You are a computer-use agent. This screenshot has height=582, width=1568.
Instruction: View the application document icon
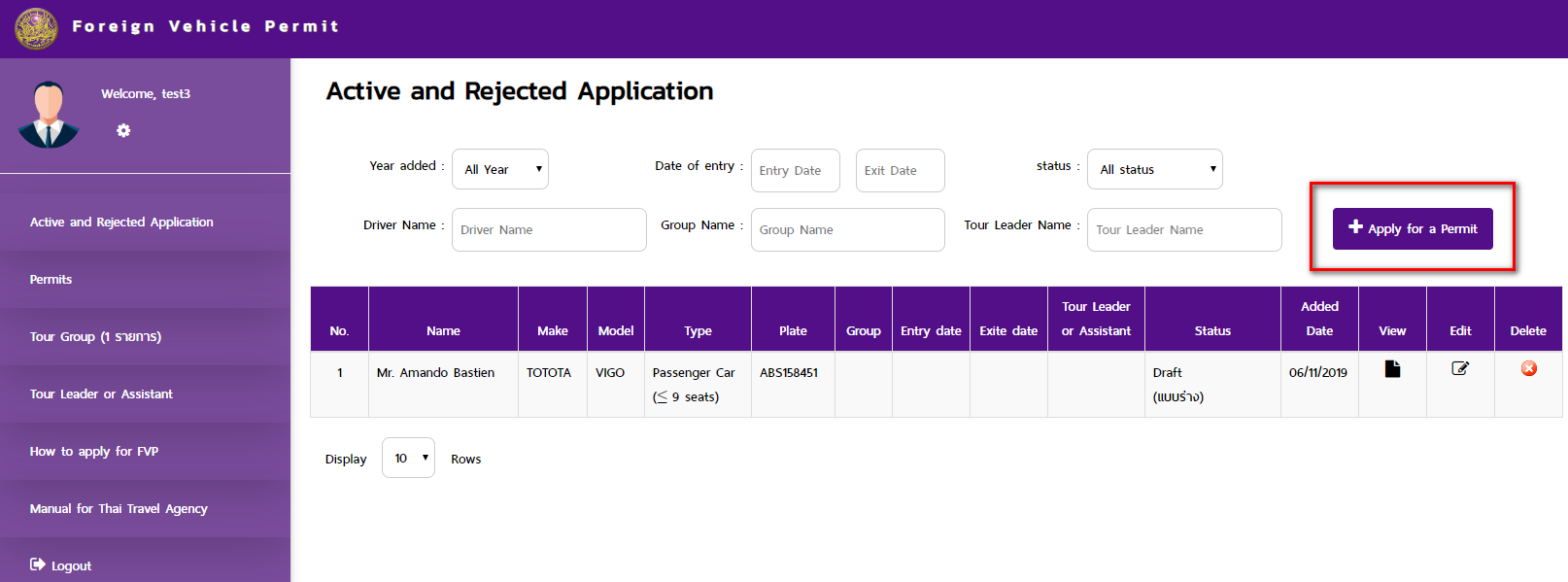tap(1392, 368)
